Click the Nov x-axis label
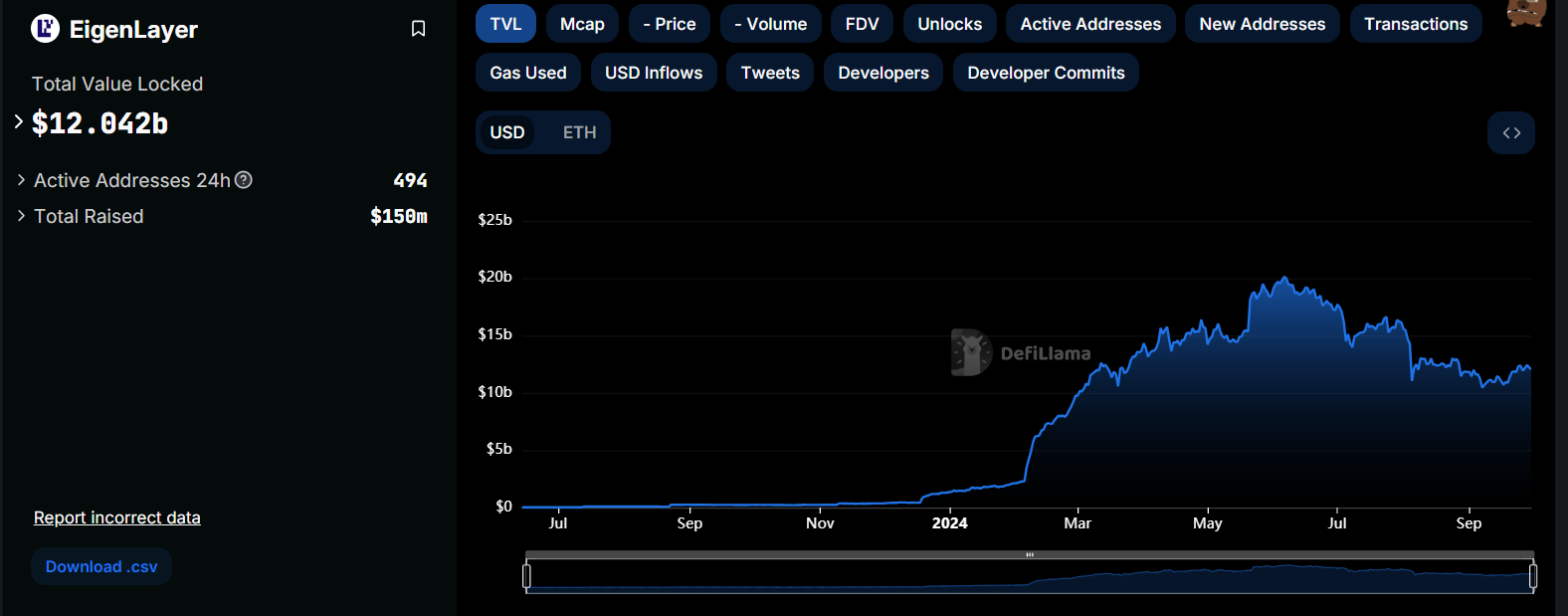Viewport: 1568px width, 616px height. click(x=820, y=523)
